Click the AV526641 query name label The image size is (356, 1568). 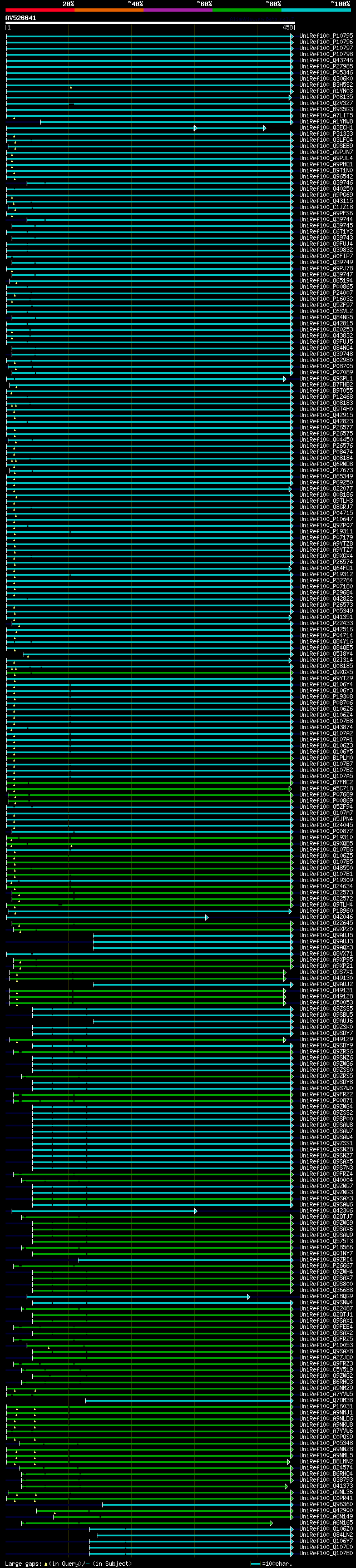click(21, 18)
